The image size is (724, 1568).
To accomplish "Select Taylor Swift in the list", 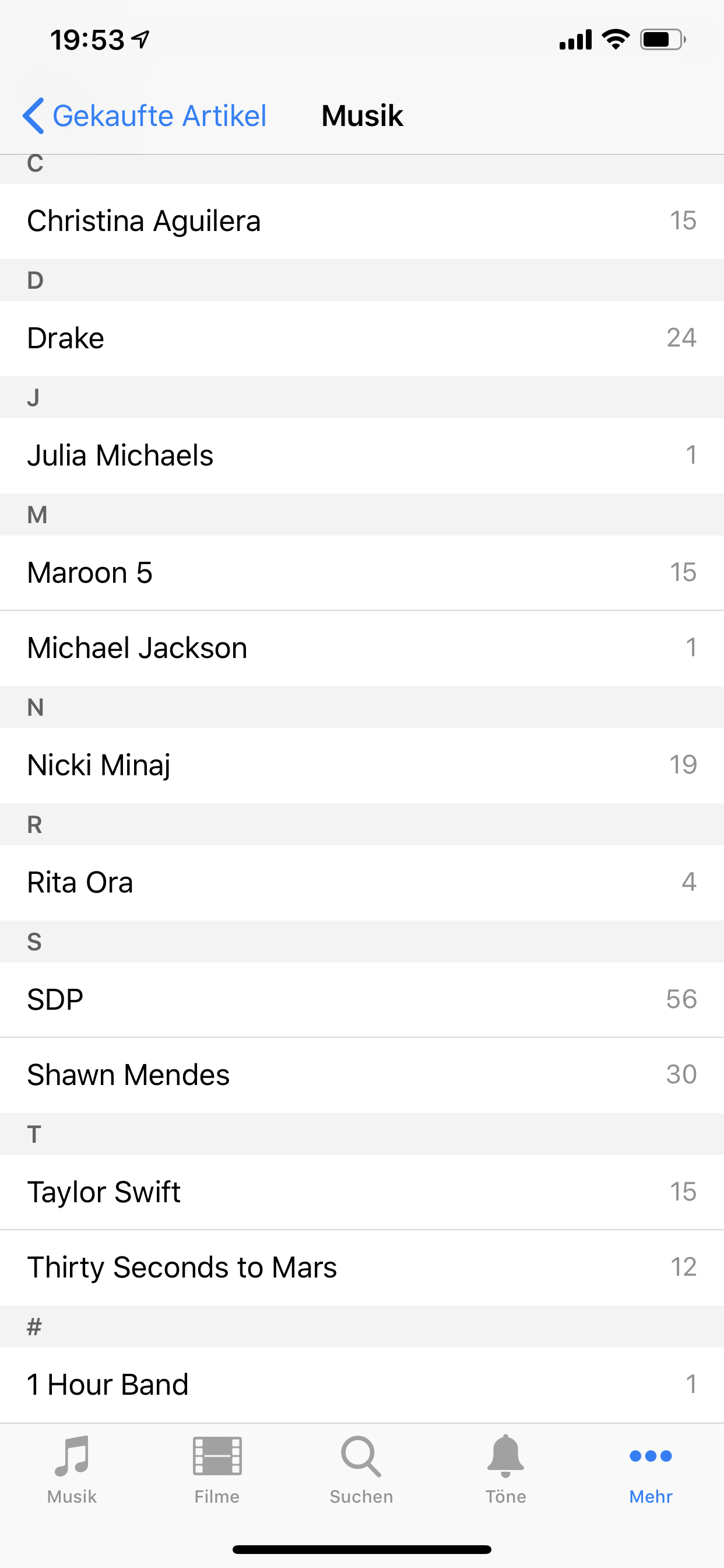I will click(361, 1192).
